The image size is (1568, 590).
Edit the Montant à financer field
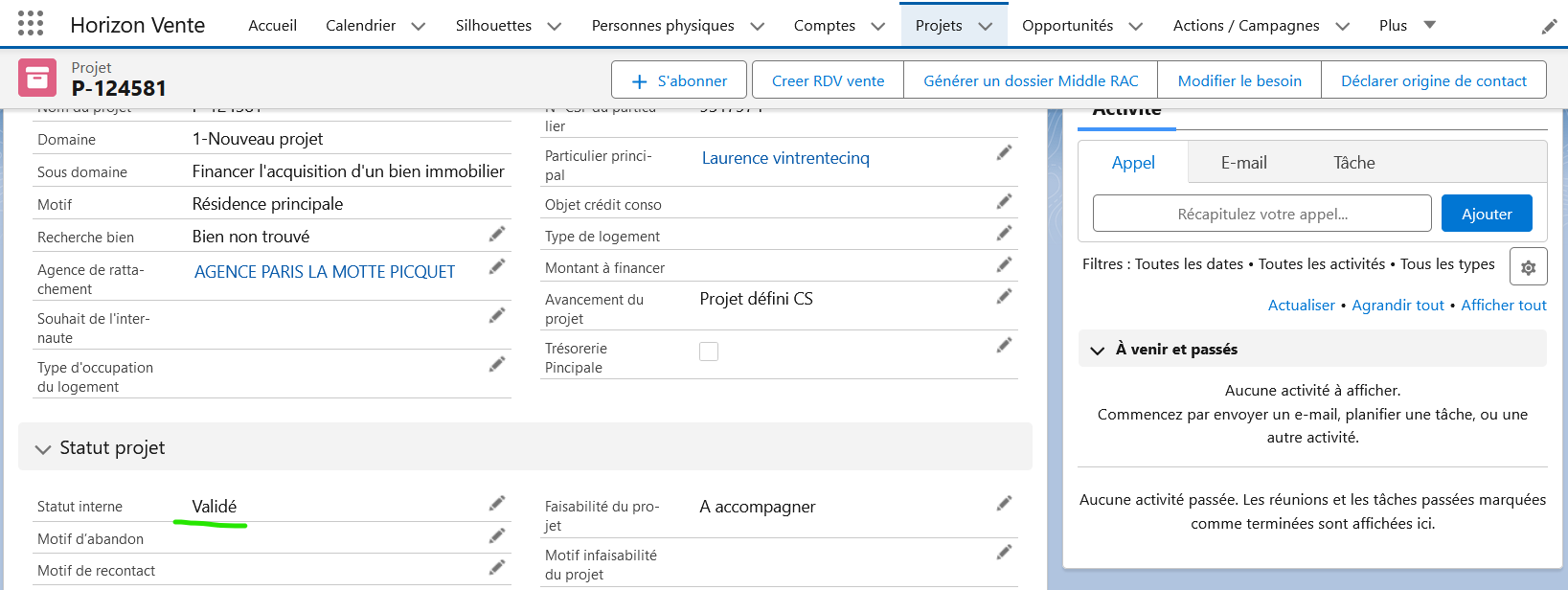tap(1004, 265)
